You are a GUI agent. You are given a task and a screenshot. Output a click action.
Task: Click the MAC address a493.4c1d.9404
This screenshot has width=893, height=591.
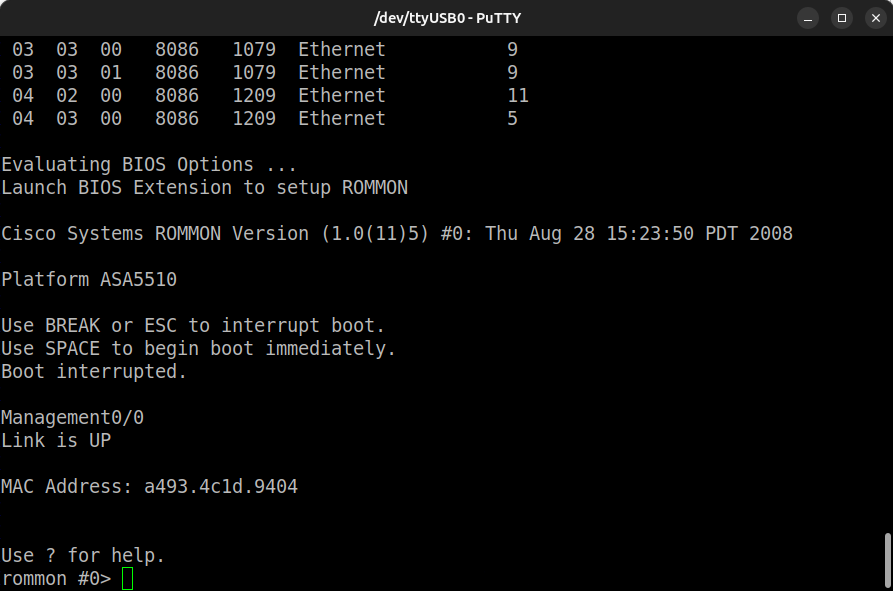(220, 487)
